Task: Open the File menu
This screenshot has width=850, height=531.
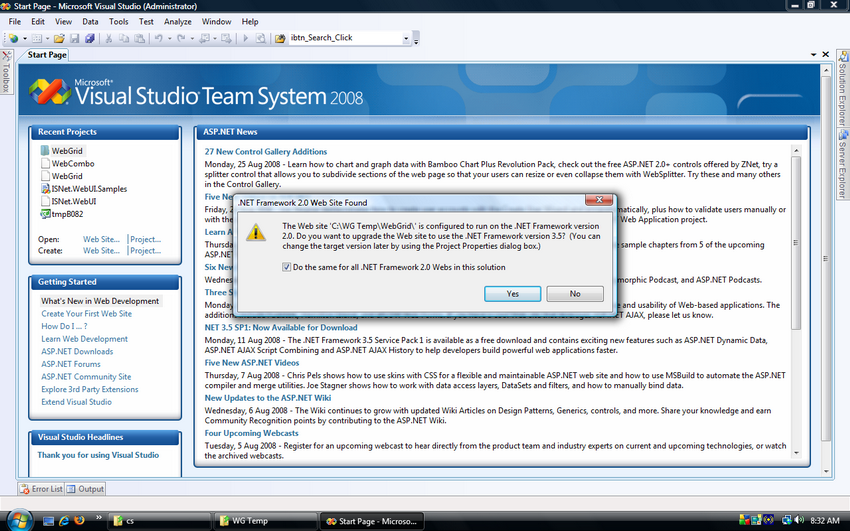Action: pyautogui.click(x=15, y=22)
